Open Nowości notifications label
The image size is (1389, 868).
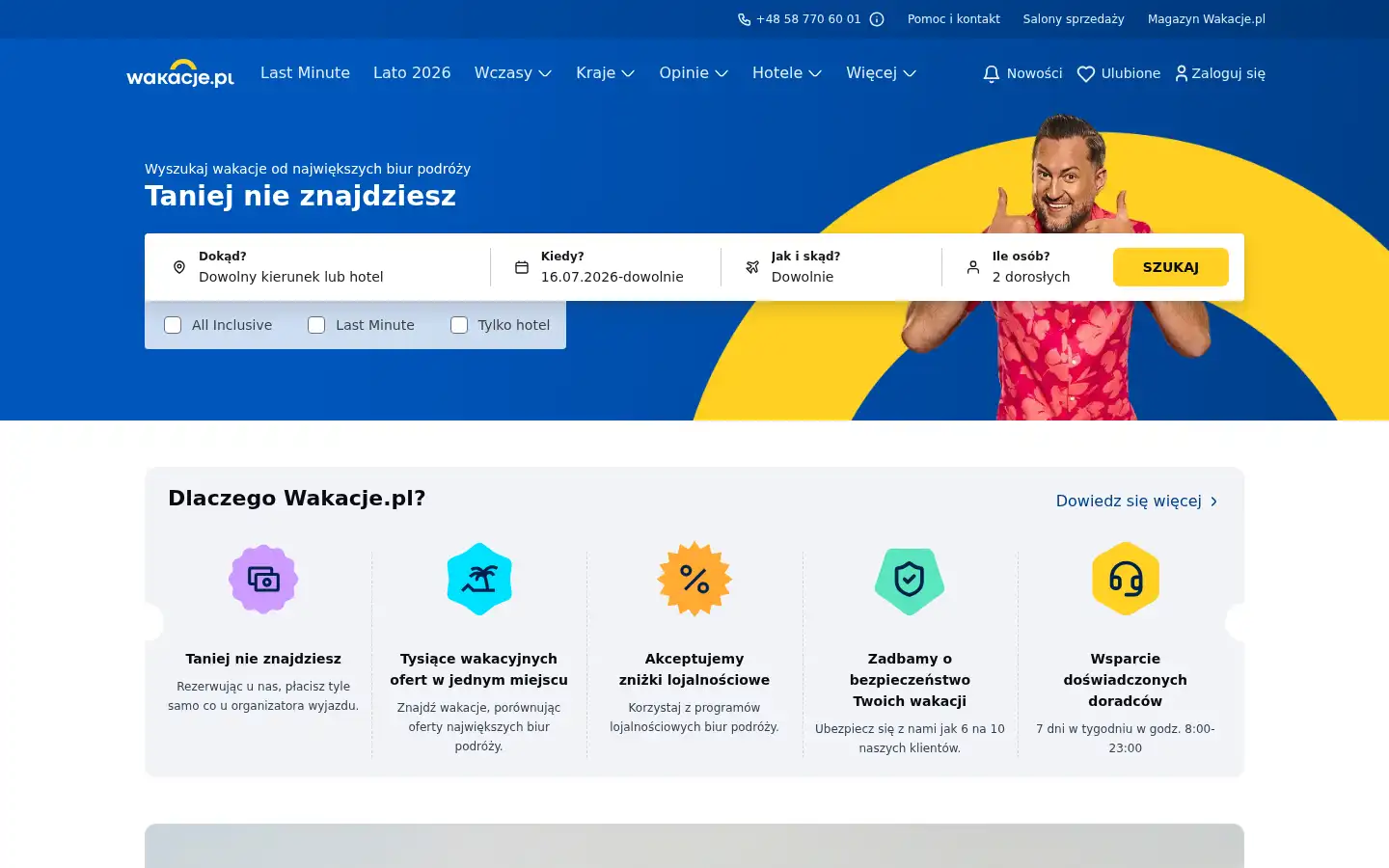[1035, 73]
